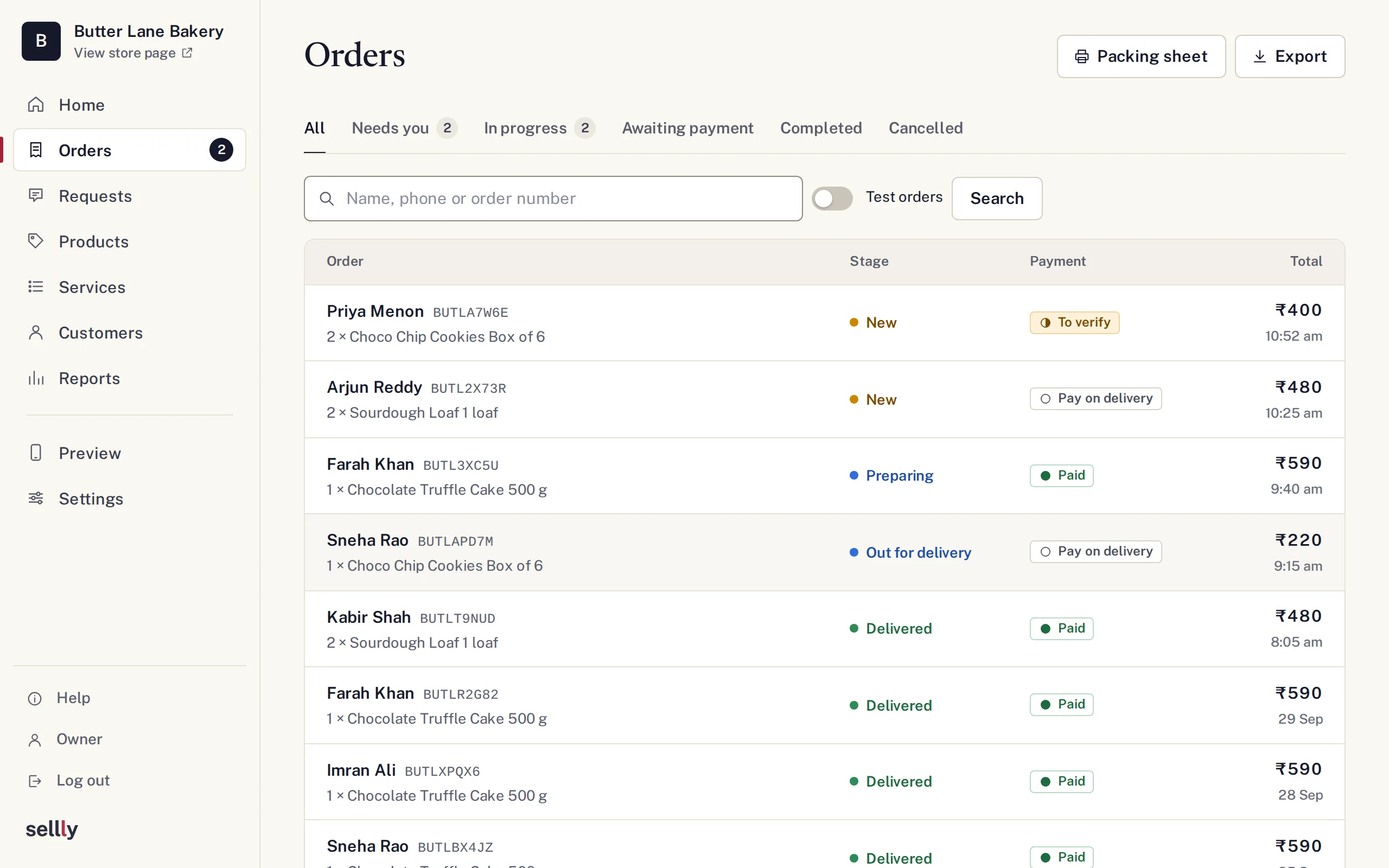The image size is (1389, 868).
Task: Select the Awaiting payment tab
Action: 687,128
